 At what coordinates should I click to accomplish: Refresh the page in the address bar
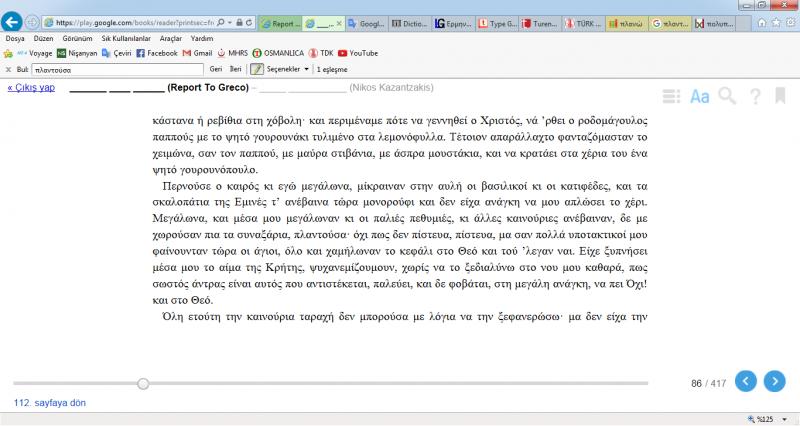[x=249, y=23]
